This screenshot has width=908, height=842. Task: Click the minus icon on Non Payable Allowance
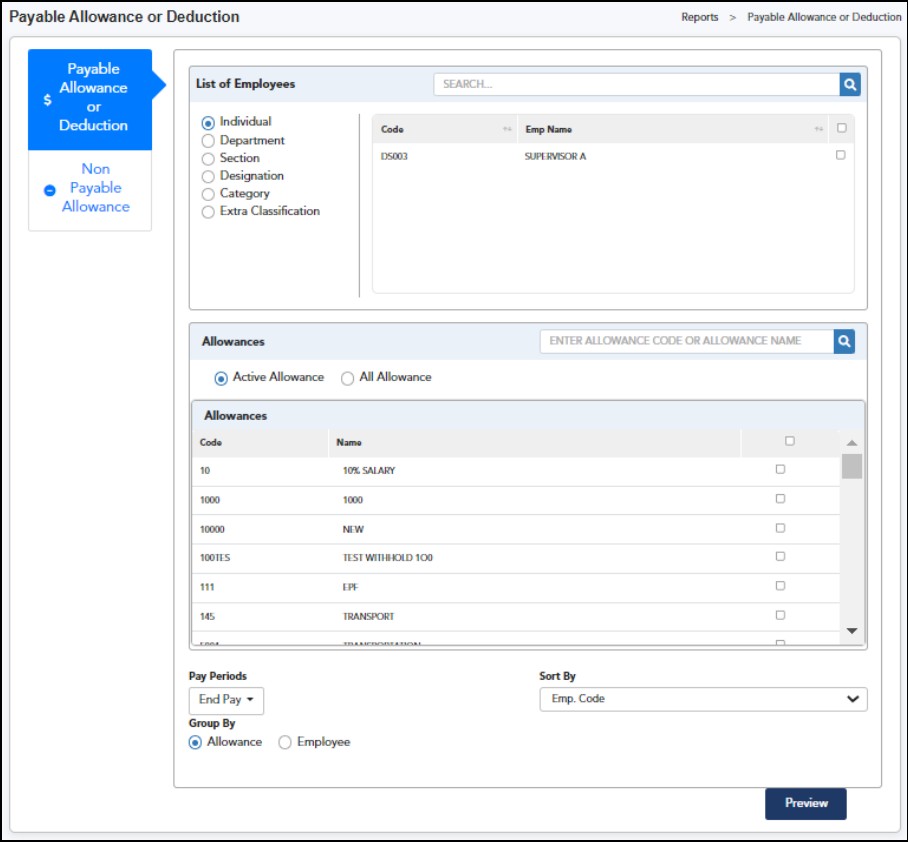50,190
